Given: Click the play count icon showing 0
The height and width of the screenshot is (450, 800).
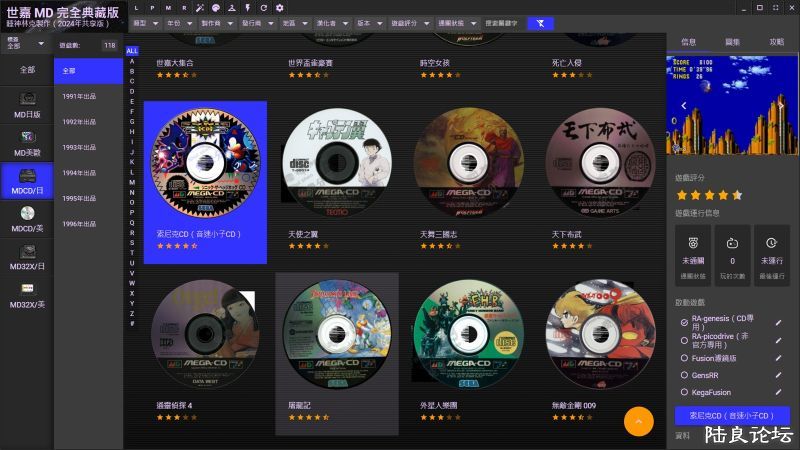Looking at the screenshot, I should [732, 243].
